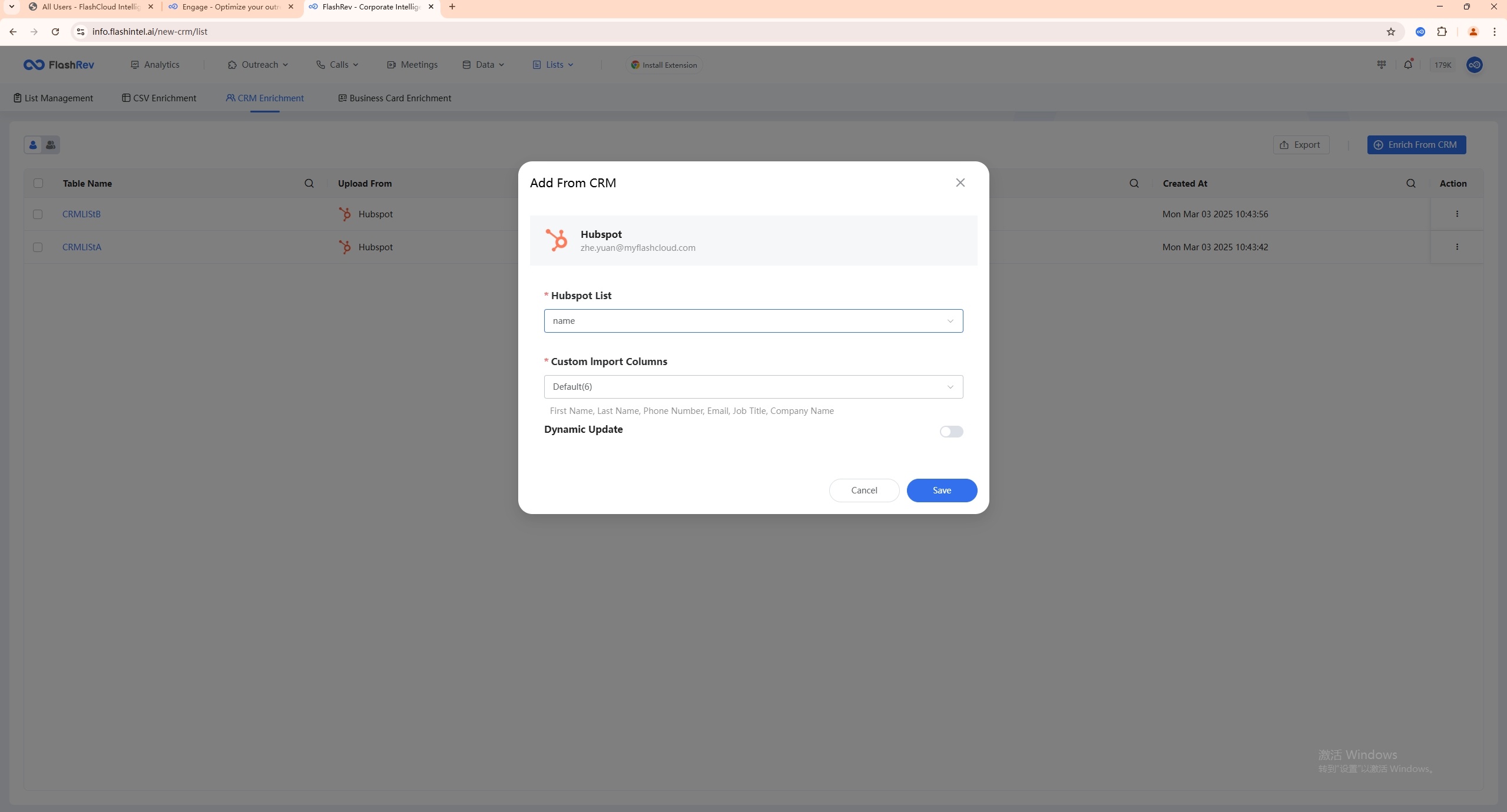
Task: Click Enrich From CRM button
Action: pos(1416,145)
